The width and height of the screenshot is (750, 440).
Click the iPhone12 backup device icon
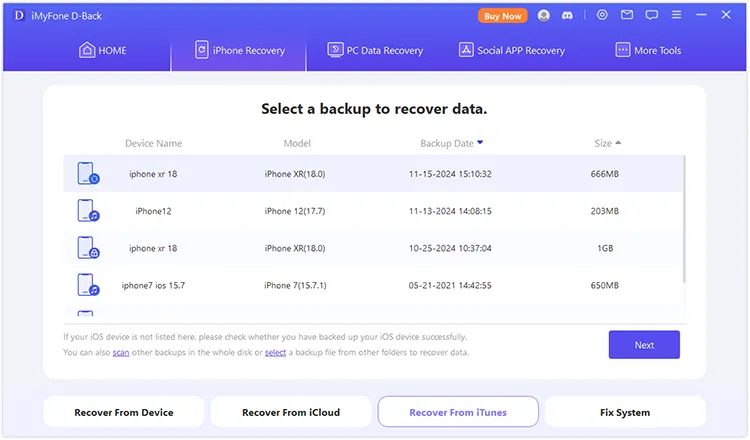[x=88, y=210]
